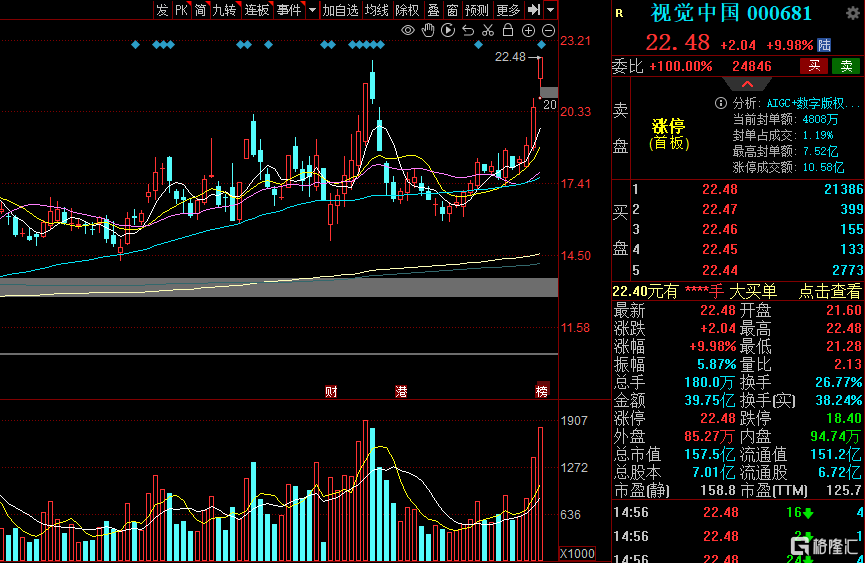The width and height of the screenshot is (865, 563).
Task: Click the 总市值 157.5亿 value
Action: 709,454
